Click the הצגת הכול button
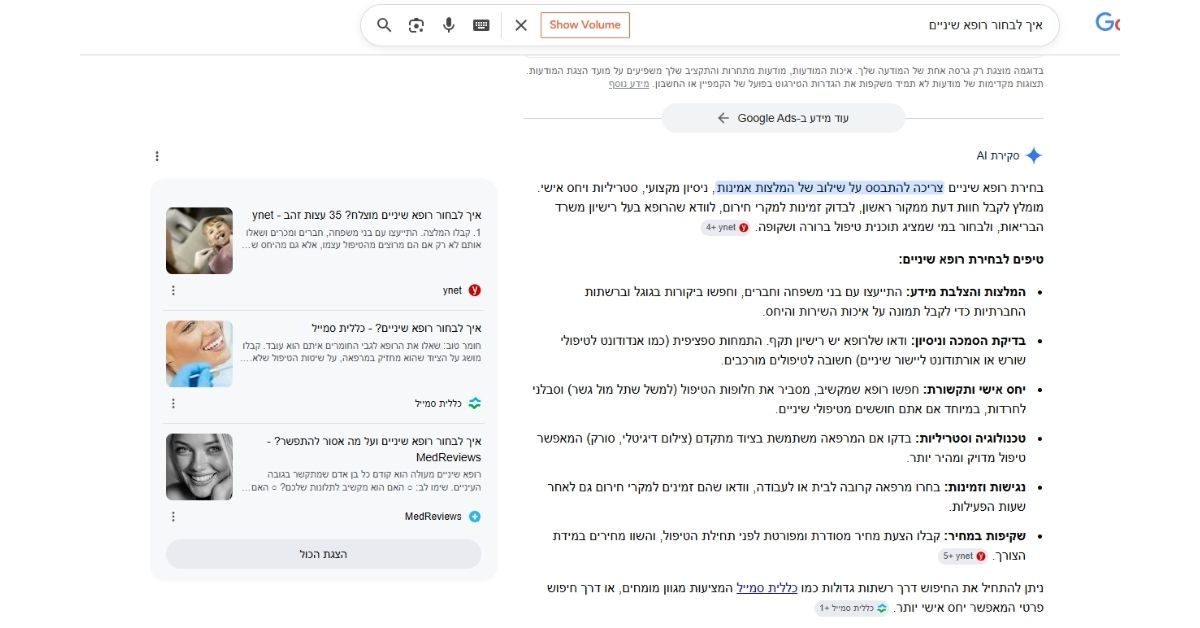Viewport: 1200px width, 628px height. pos(323,554)
